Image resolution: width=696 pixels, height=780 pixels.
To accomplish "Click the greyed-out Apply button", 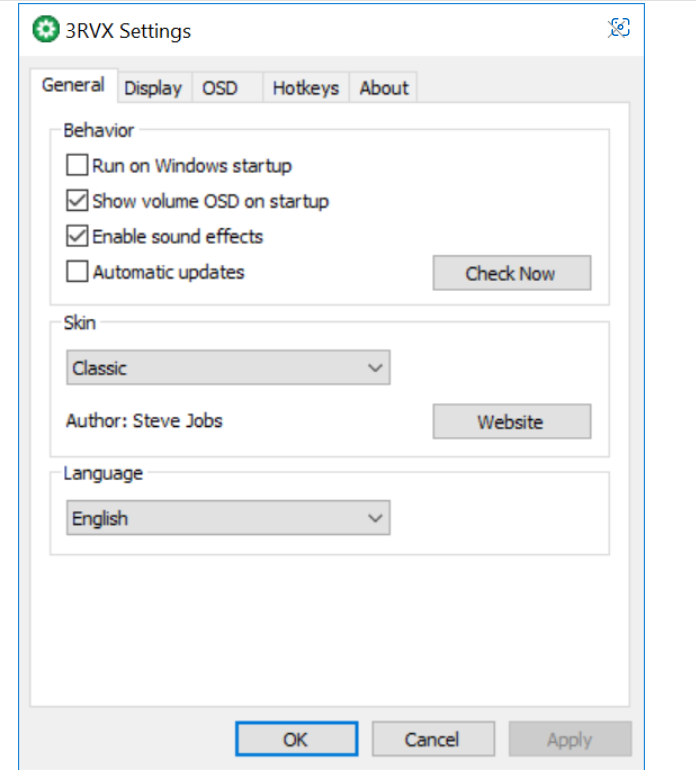I will coord(569,740).
